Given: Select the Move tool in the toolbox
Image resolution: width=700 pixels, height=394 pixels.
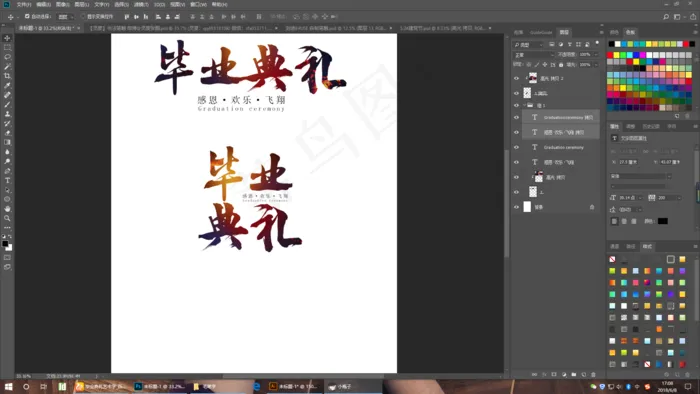Looking at the screenshot, I should pyautogui.click(x=7, y=38).
